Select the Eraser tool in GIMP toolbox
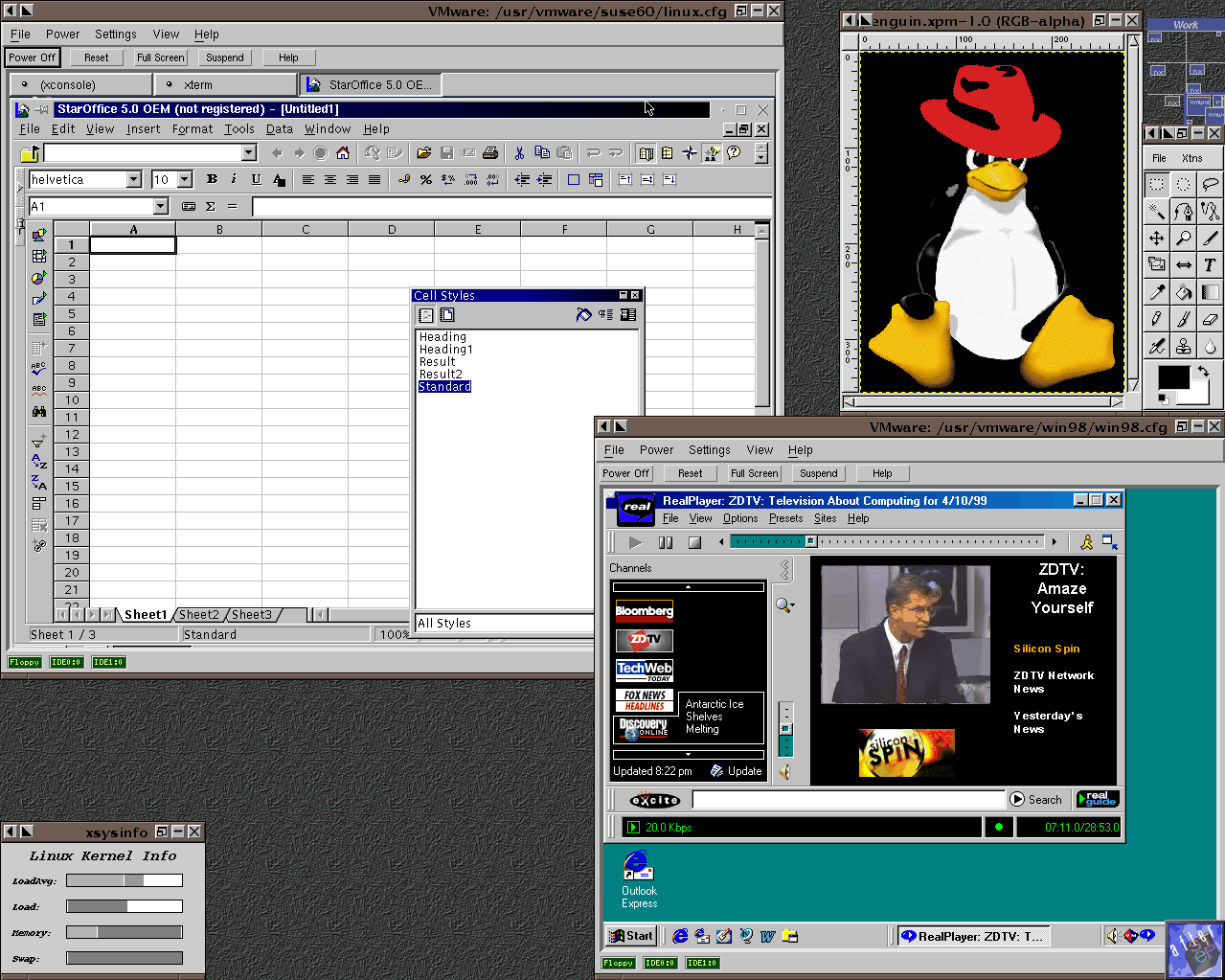The image size is (1225, 980). point(1210,319)
